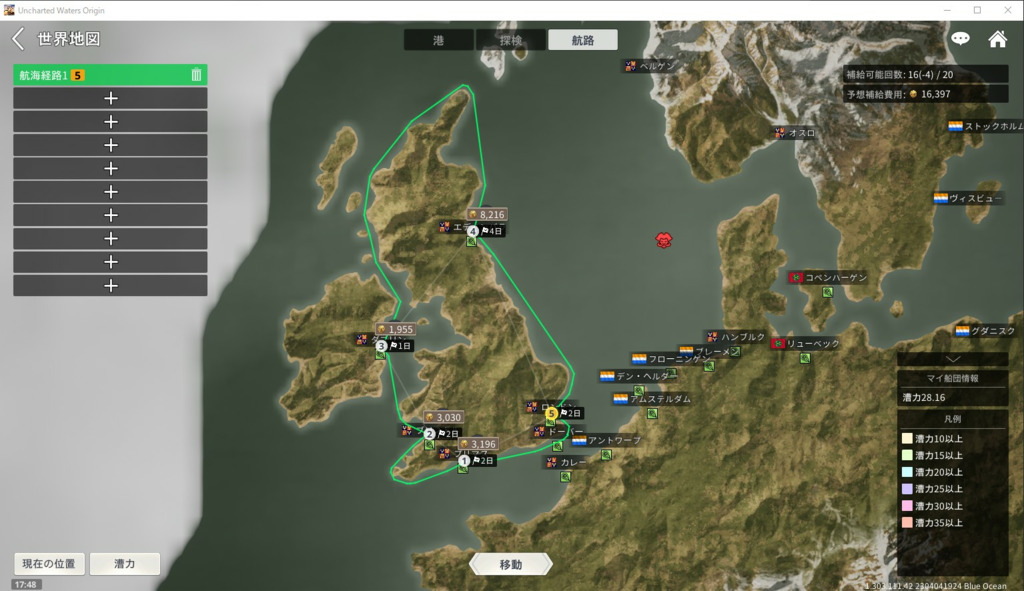Click the 3,196 price label
Screen dimensions: 1024x591
tap(479, 443)
